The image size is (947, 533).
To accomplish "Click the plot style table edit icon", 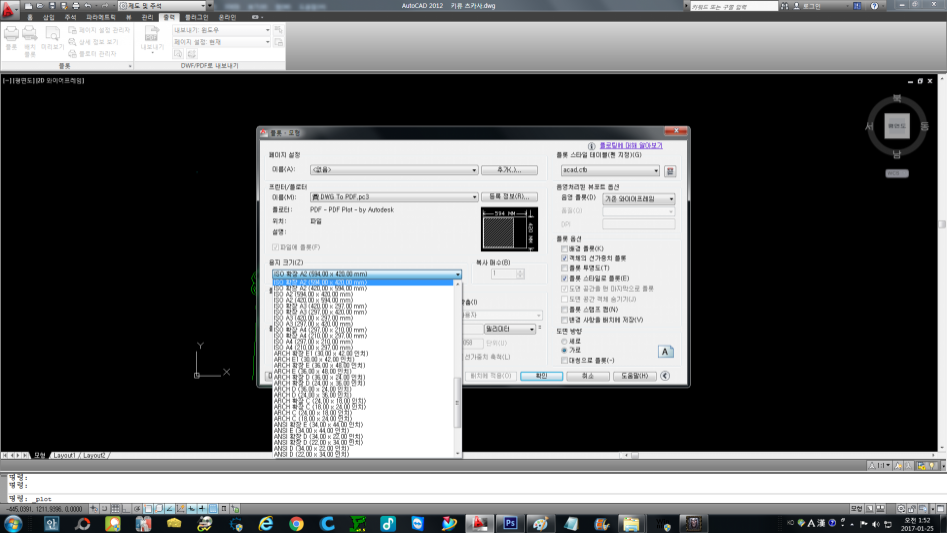I will [x=670, y=171].
